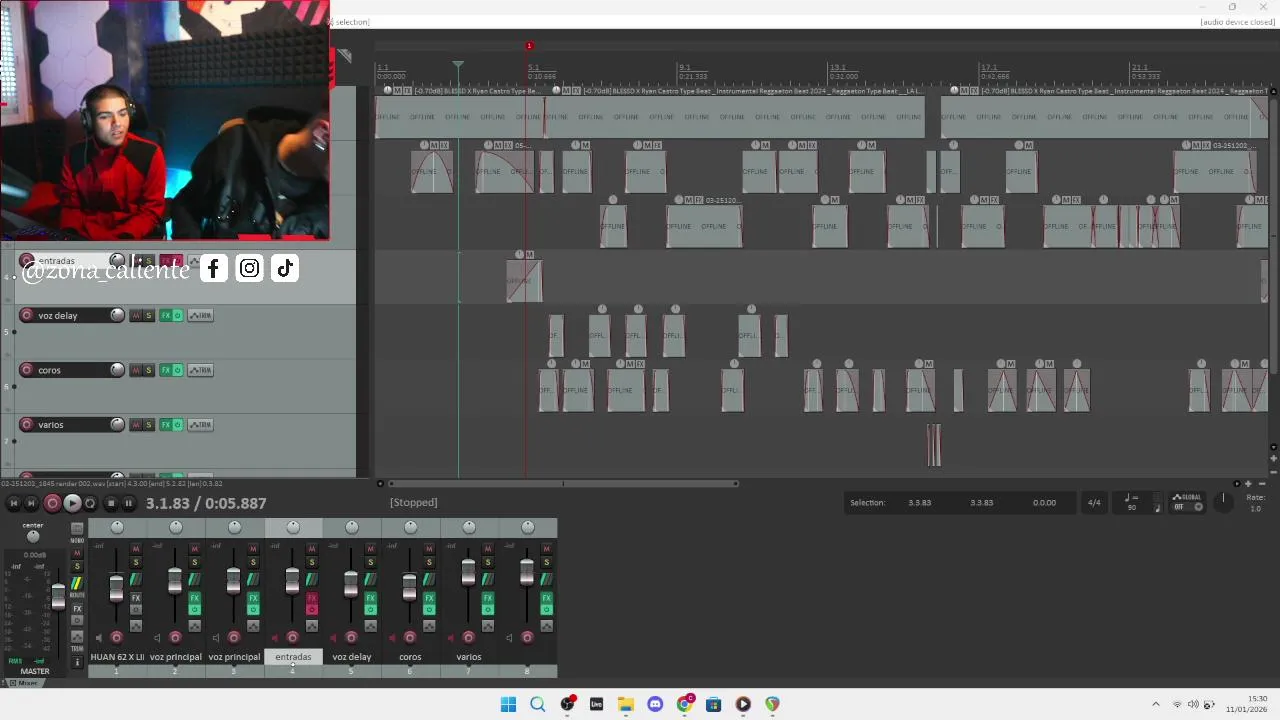Click the transport Pause button
This screenshot has height=720, width=1280.
coord(128,503)
